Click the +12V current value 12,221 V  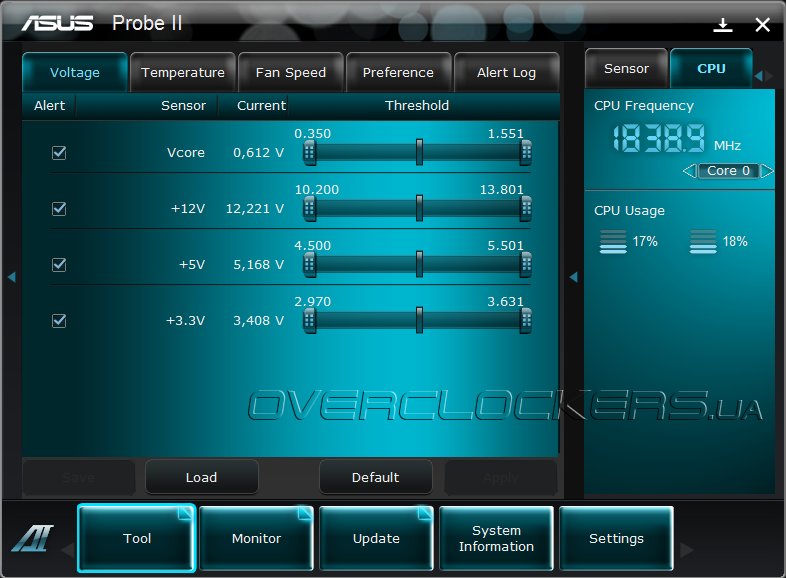tap(255, 209)
